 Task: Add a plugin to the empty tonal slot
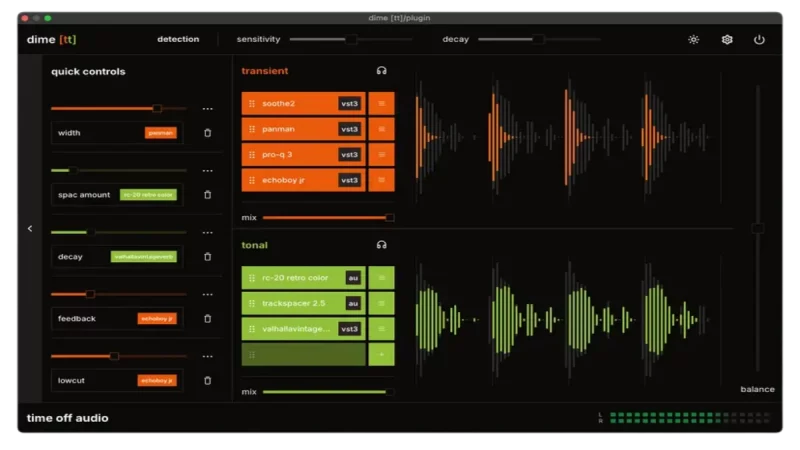click(381, 355)
